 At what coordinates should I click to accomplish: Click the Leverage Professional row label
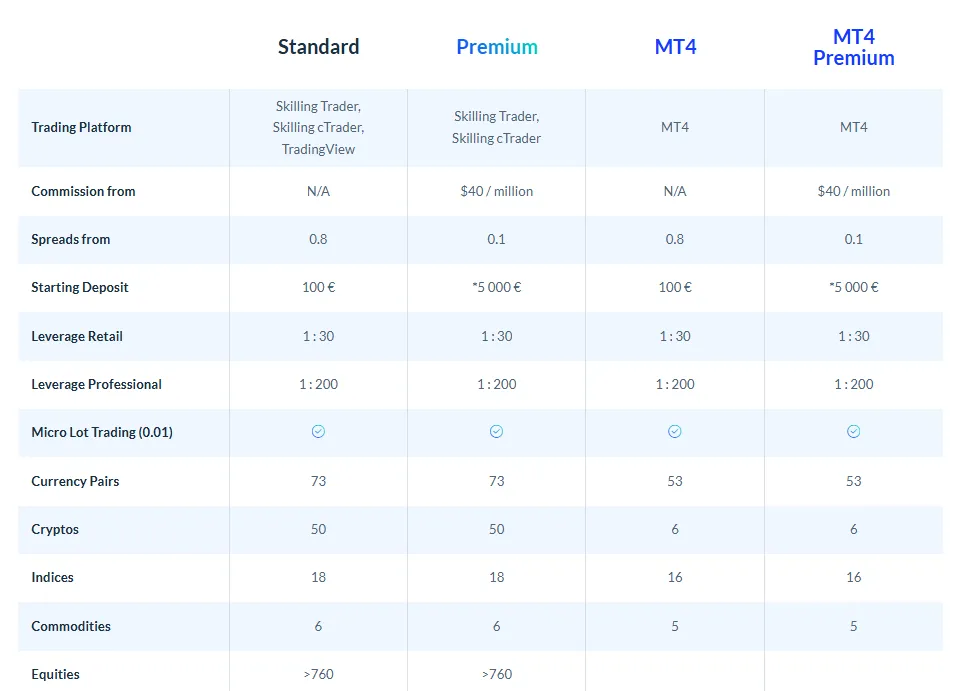point(96,384)
